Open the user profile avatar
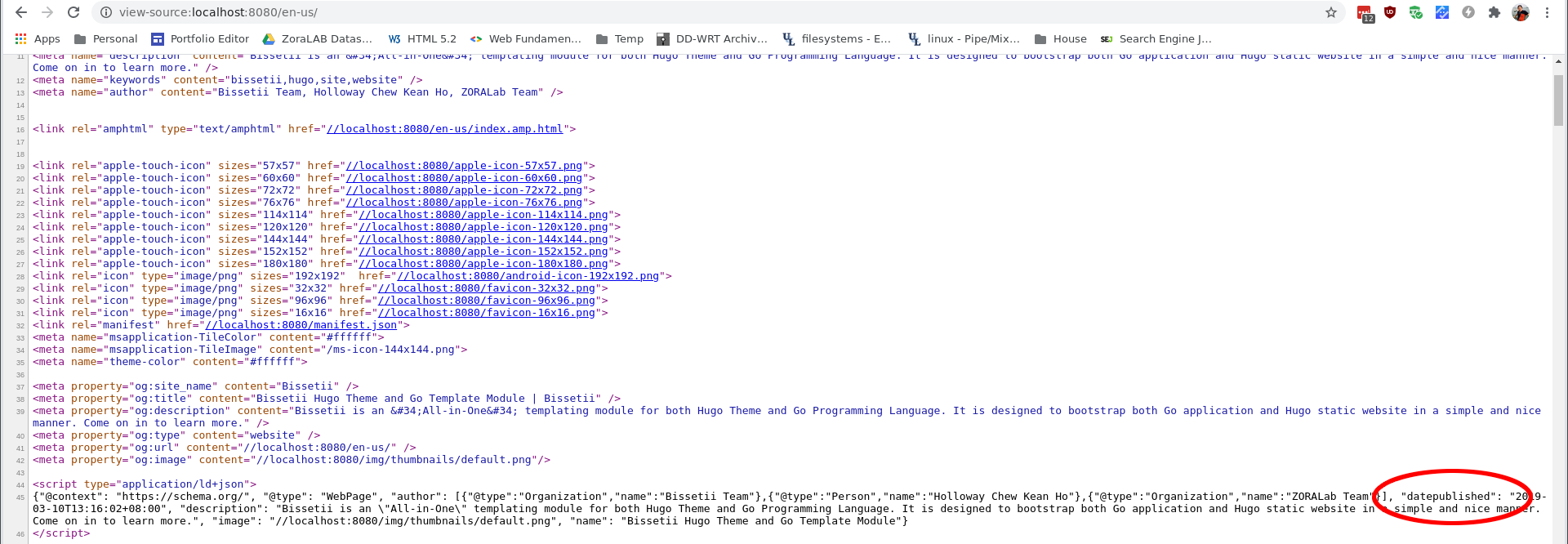Image resolution: width=1568 pixels, height=544 pixels. click(1521, 12)
